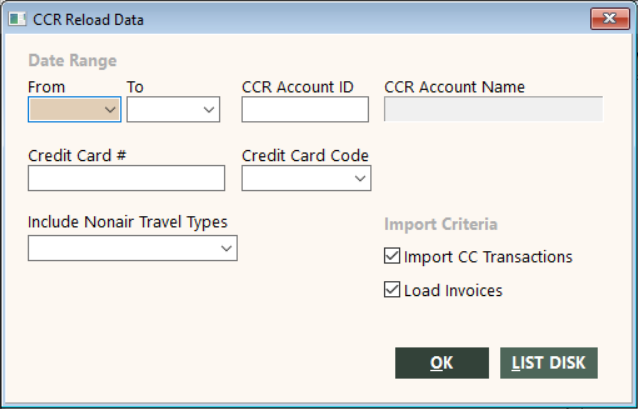The width and height of the screenshot is (638, 409).
Task: Open the From date dropdown arrow
Action: pyautogui.click(x=110, y=109)
